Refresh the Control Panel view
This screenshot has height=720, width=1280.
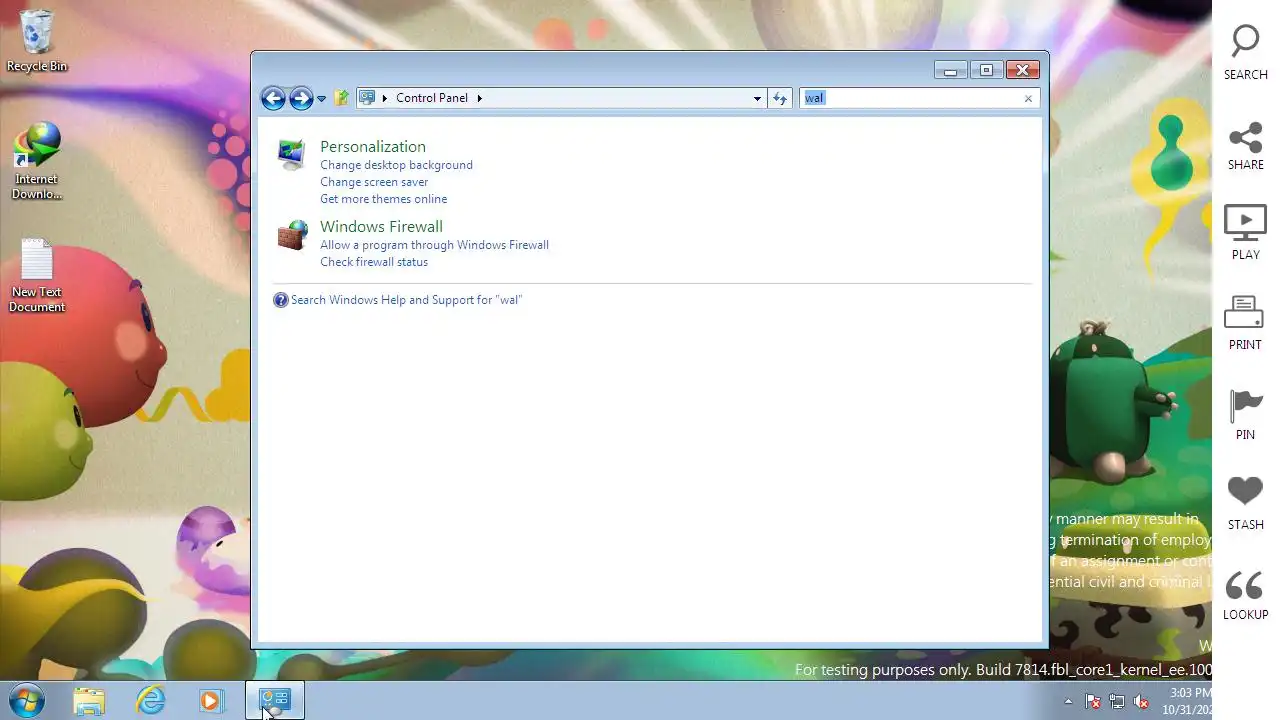(780, 98)
